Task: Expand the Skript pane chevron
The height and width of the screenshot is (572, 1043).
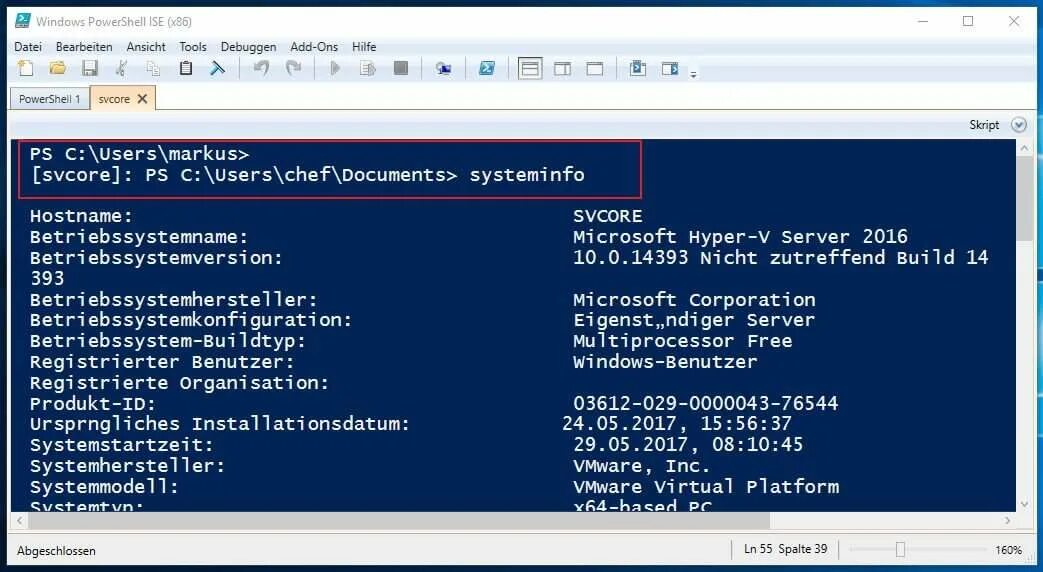Action: 1018,125
